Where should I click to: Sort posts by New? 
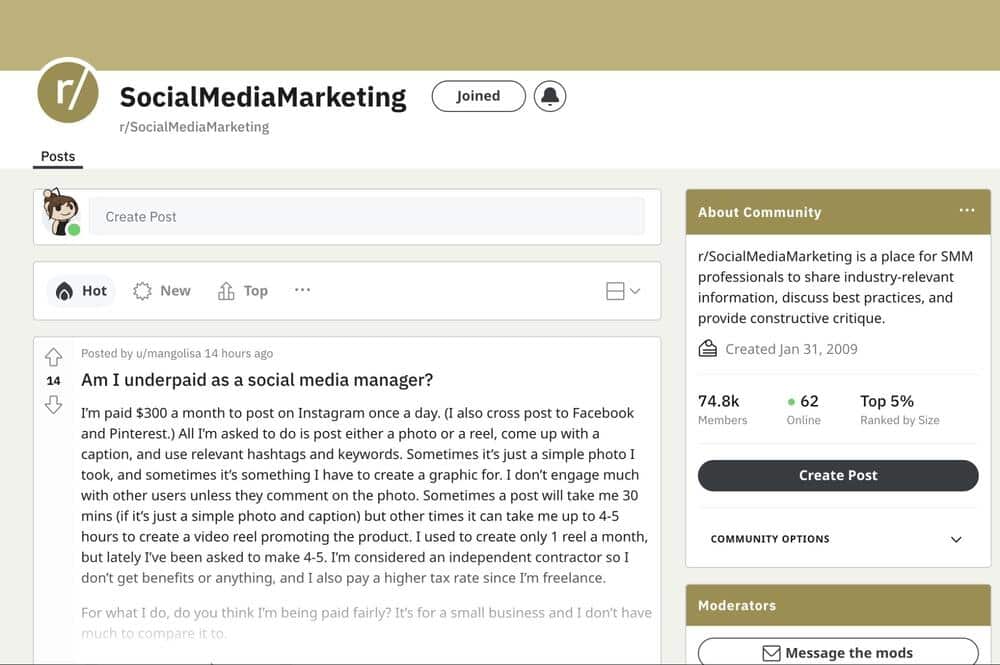(x=162, y=291)
